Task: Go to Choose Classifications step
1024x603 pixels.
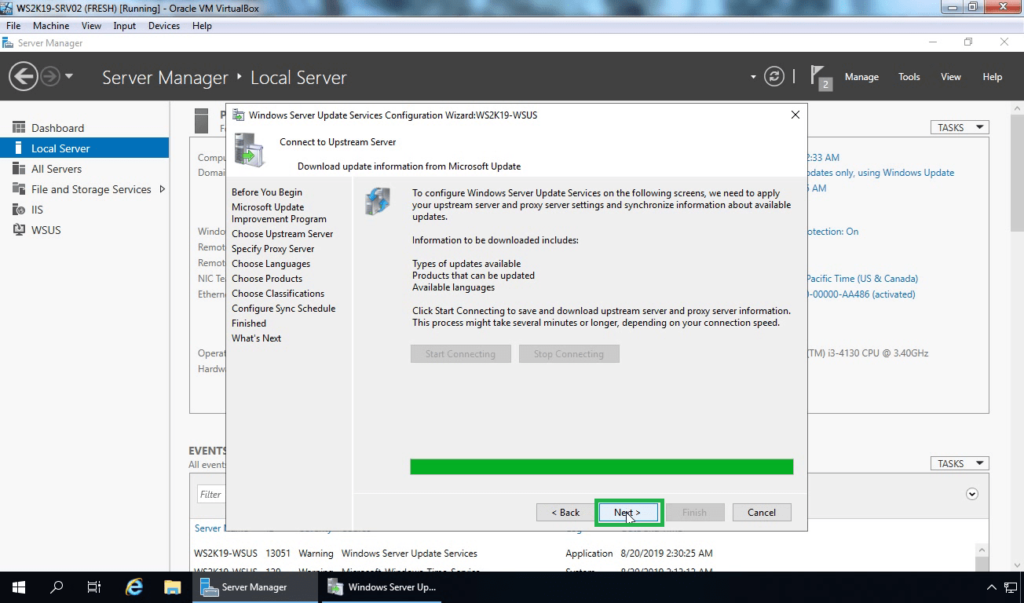Action: (x=278, y=293)
